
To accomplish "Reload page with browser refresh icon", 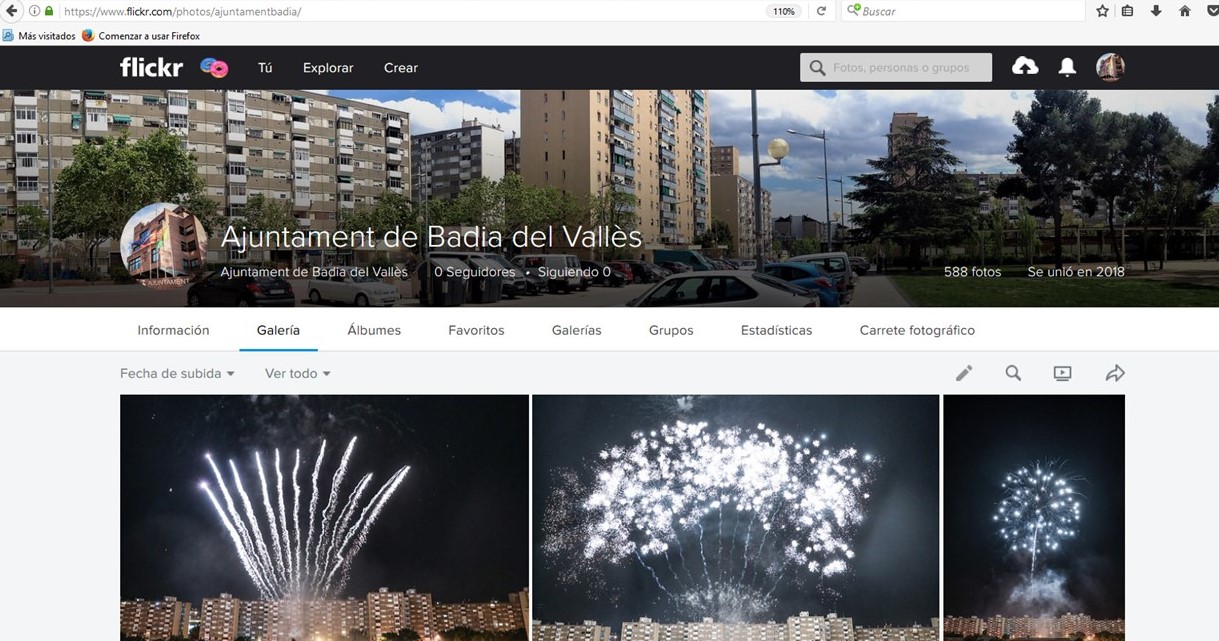I will pyautogui.click(x=821, y=11).
